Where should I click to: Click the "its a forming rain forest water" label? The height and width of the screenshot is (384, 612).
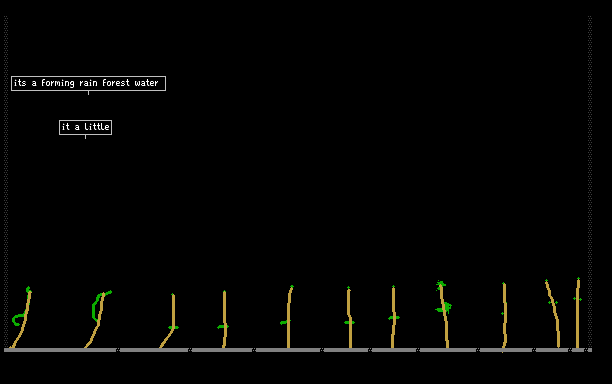tap(88, 83)
